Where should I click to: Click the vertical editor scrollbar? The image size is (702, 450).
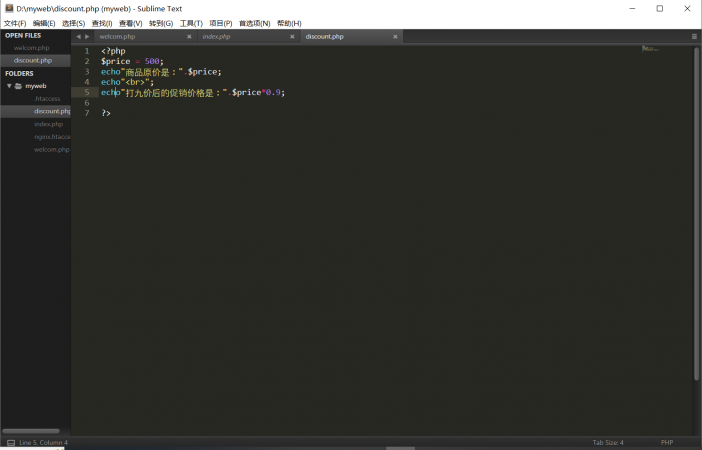tap(696, 214)
